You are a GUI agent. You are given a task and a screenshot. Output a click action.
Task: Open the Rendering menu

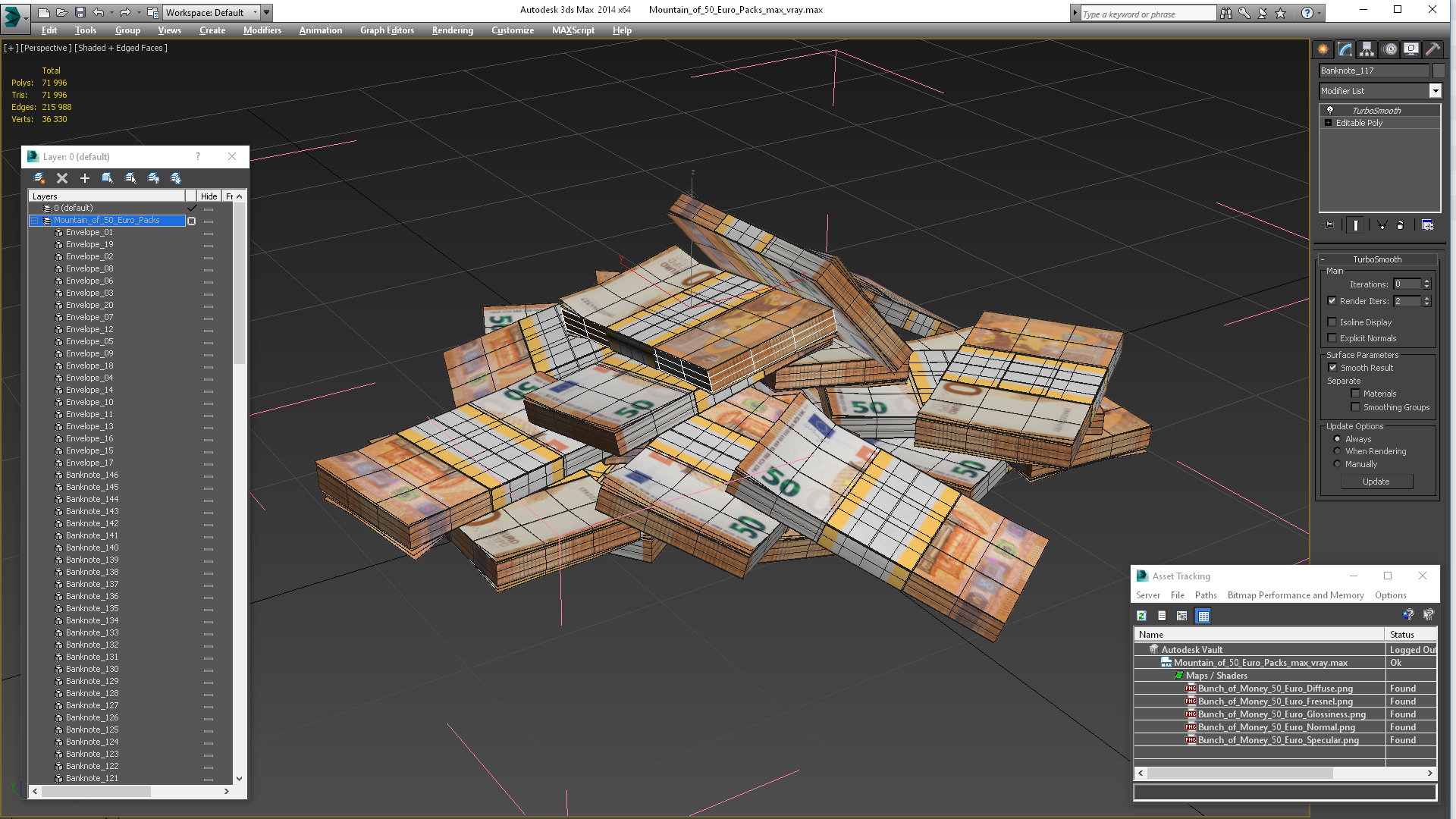tap(453, 30)
